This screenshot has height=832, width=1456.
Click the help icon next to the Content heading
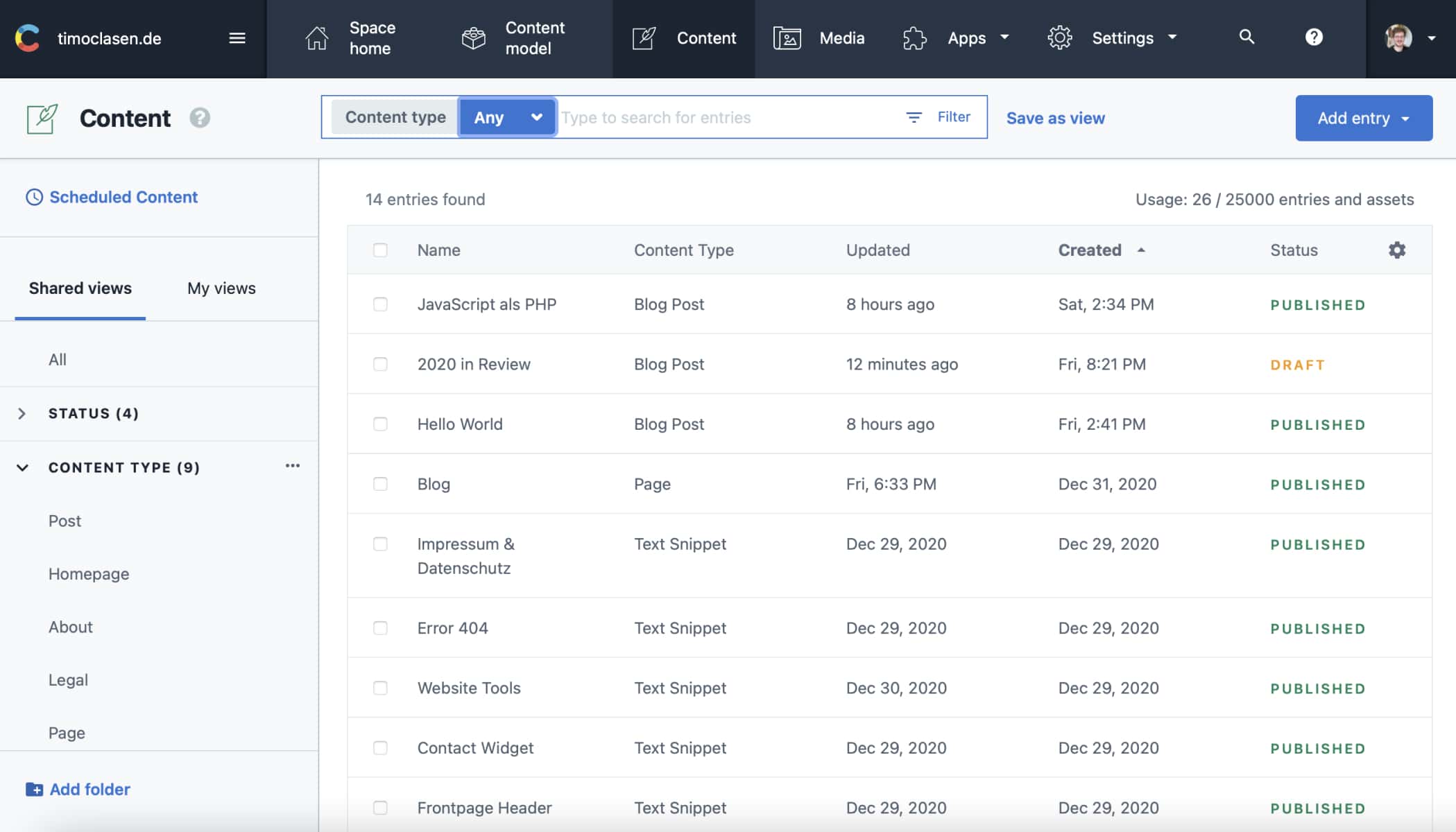pyautogui.click(x=200, y=118)
